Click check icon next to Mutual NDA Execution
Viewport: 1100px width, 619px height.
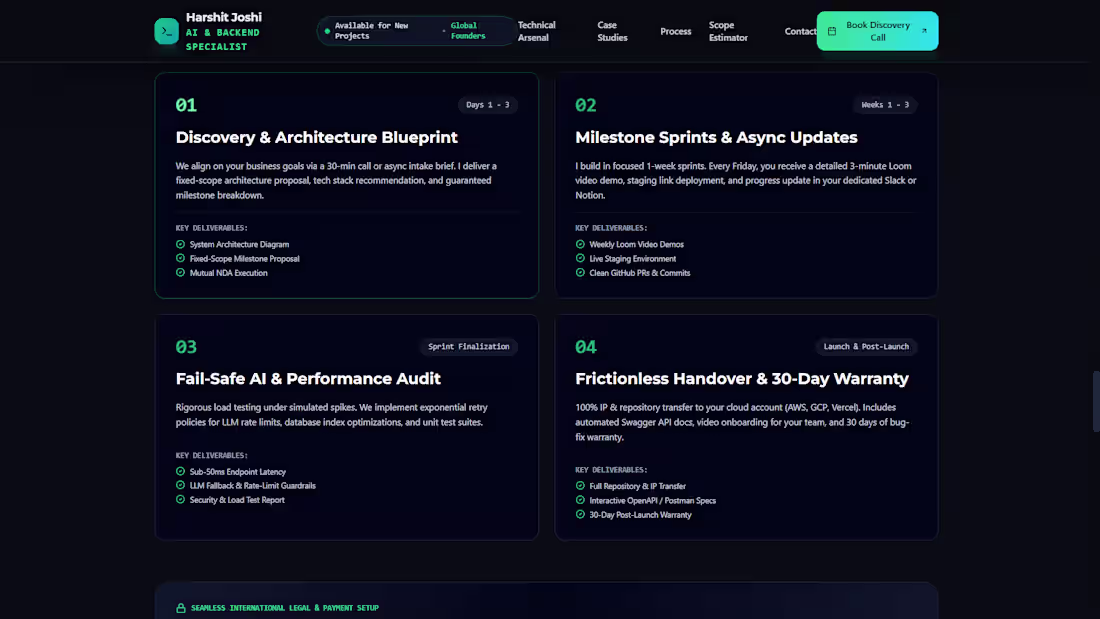[180, 272]
